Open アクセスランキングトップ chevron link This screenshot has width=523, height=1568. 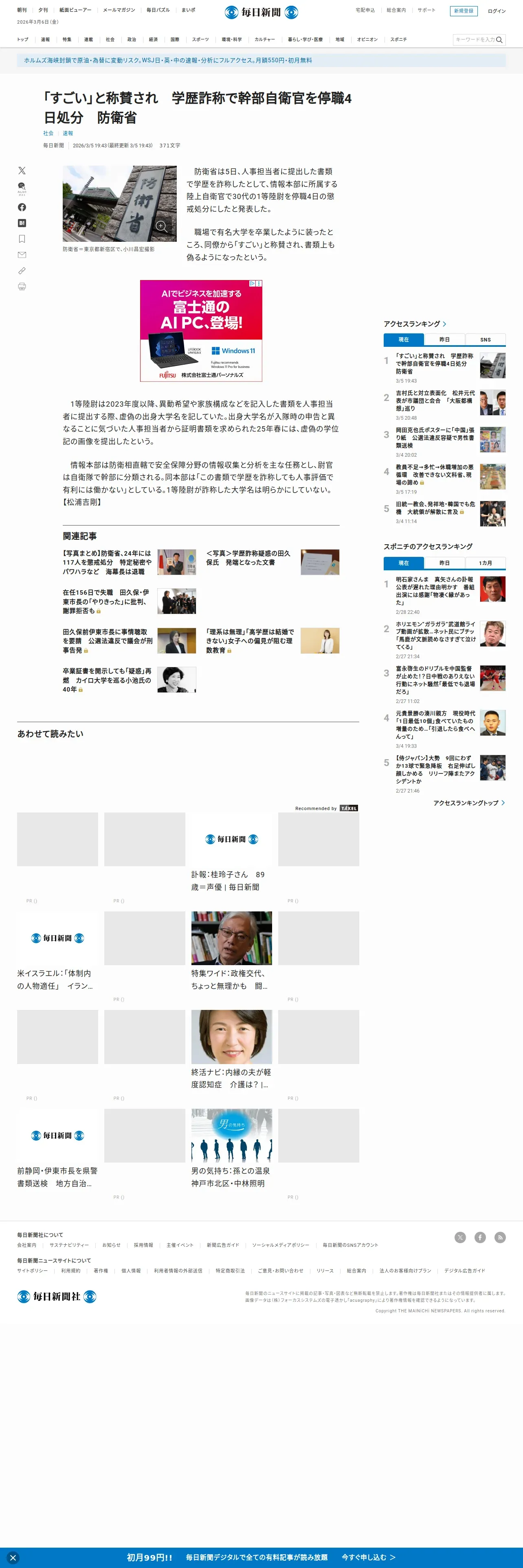(x=469, y=803)
